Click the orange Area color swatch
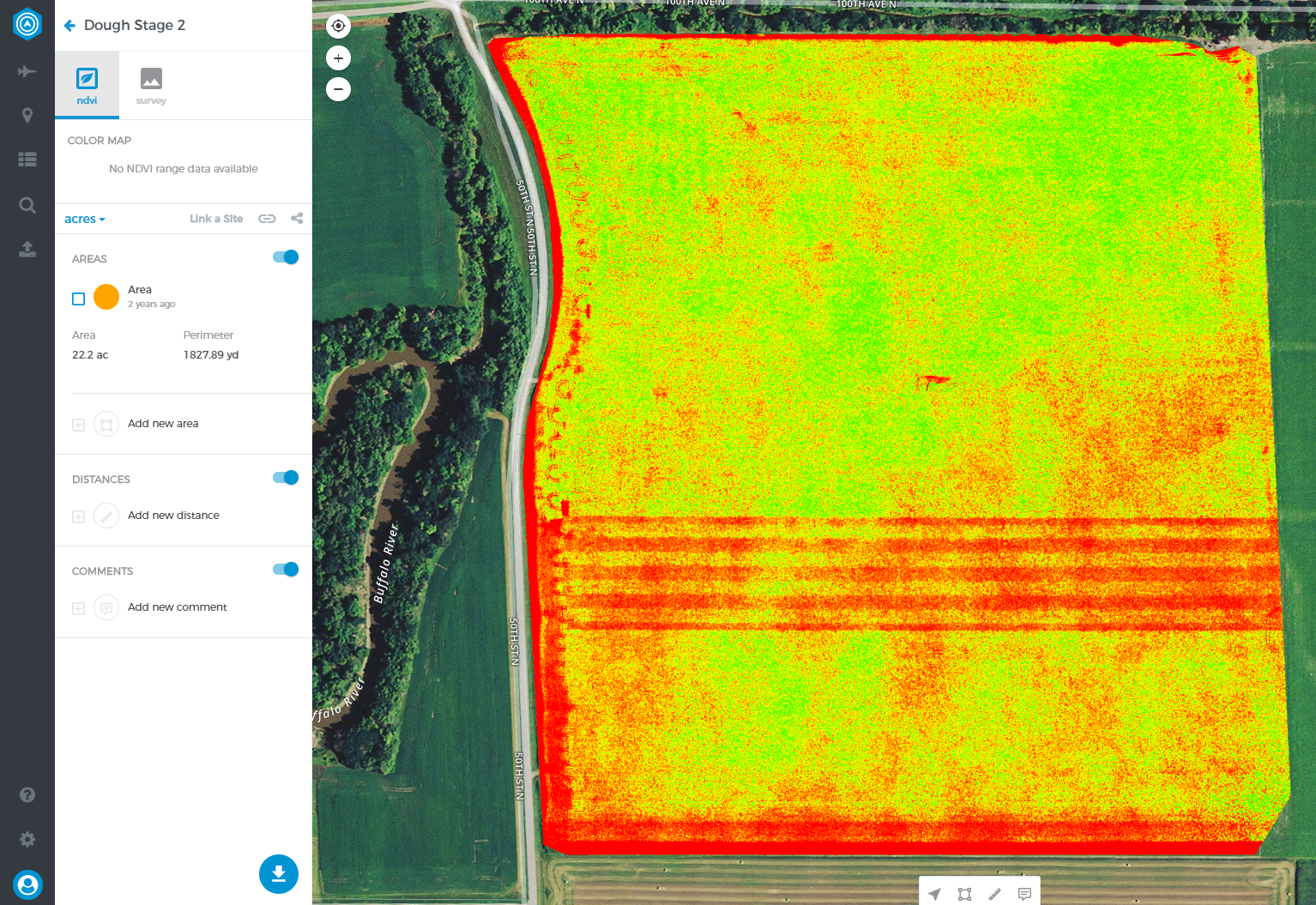Image resolution: width=1316 pixels, height=905 pixels. tap(106, 297)
